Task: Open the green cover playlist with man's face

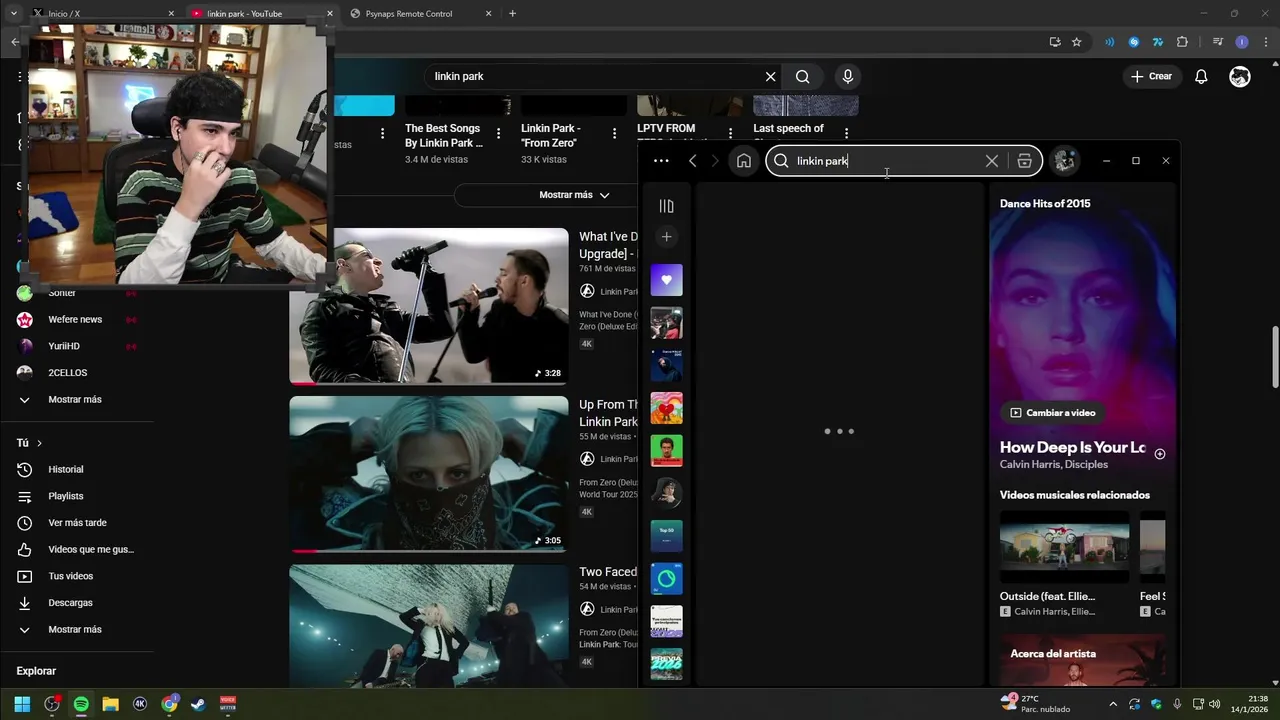Action: [x=667, y=451]
